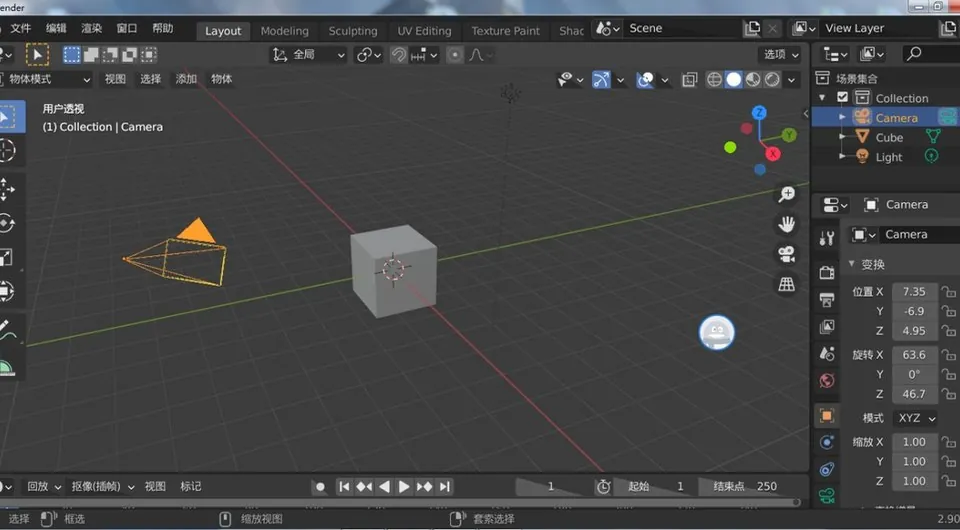Viewport: 960px width, 530px height.
Task: Open the World properties globe tab
Action: coord(827,381)
